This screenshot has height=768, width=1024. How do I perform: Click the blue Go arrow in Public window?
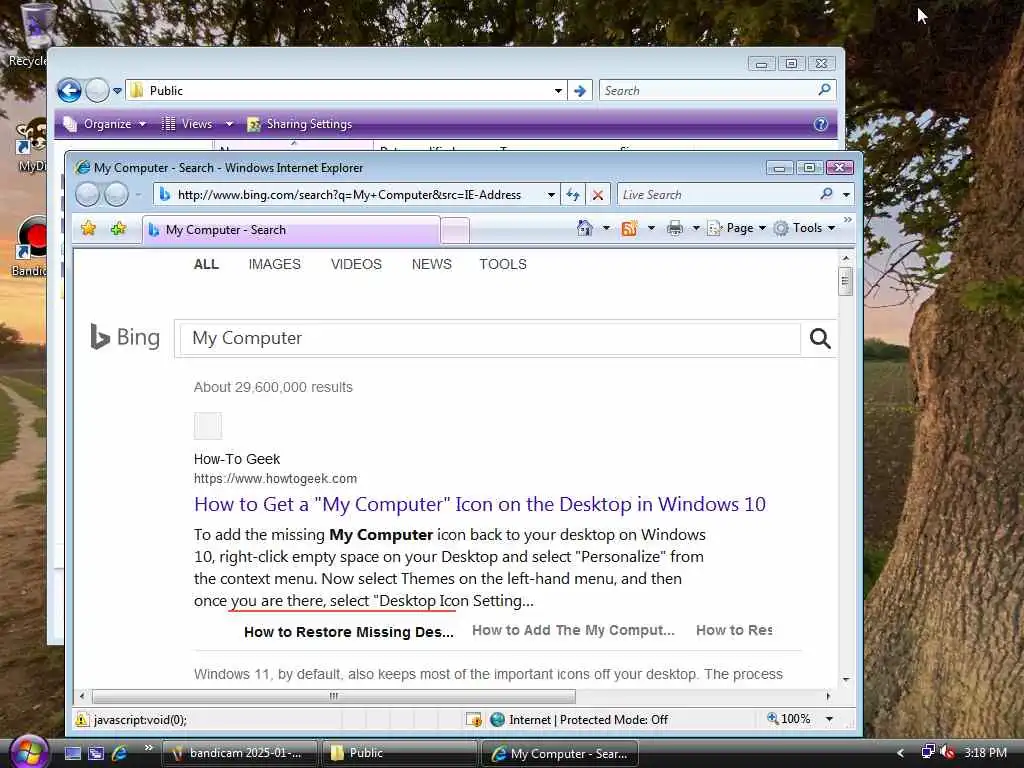coord(579,91)
